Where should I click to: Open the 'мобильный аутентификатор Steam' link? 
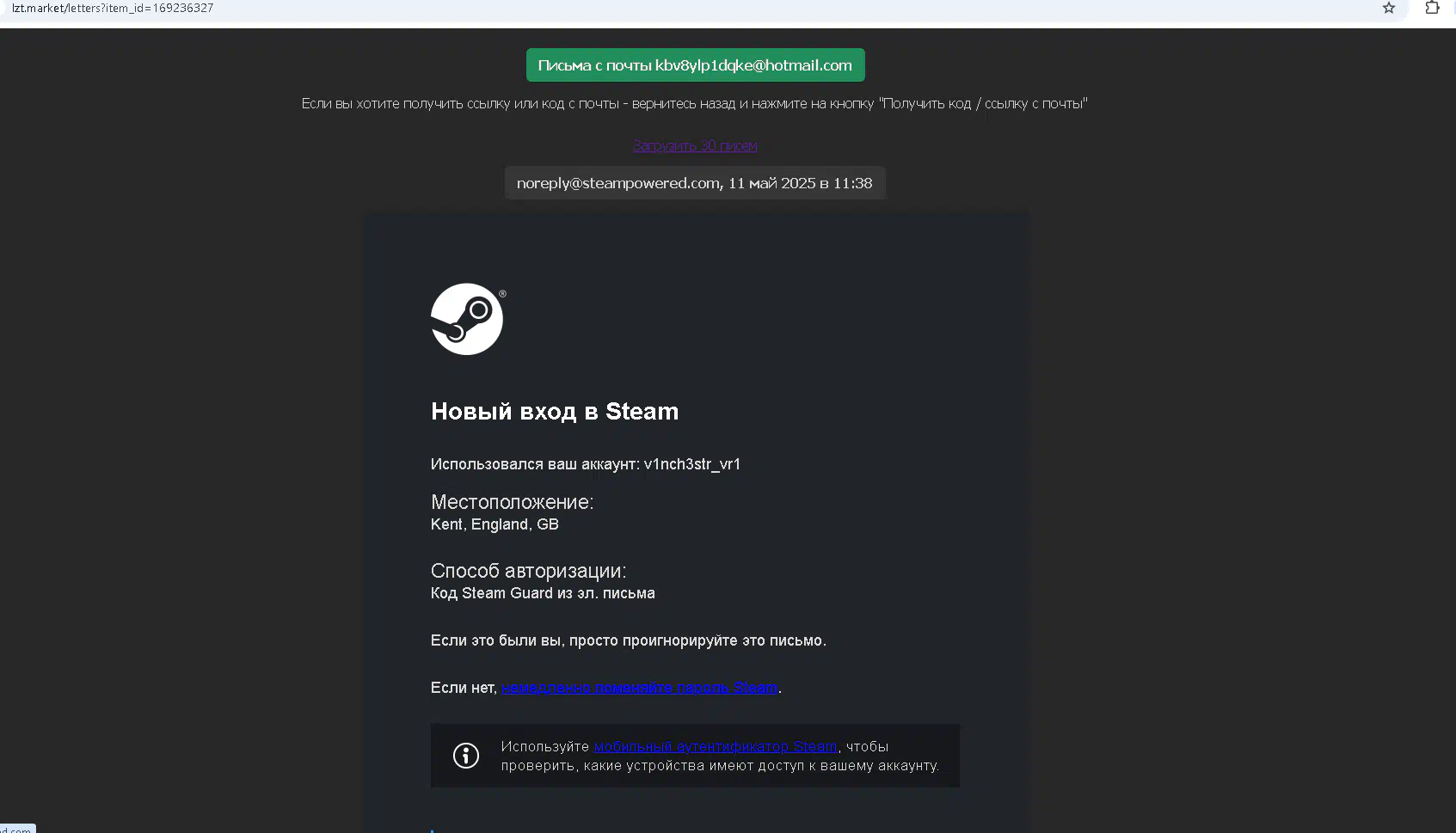[716, 746]
